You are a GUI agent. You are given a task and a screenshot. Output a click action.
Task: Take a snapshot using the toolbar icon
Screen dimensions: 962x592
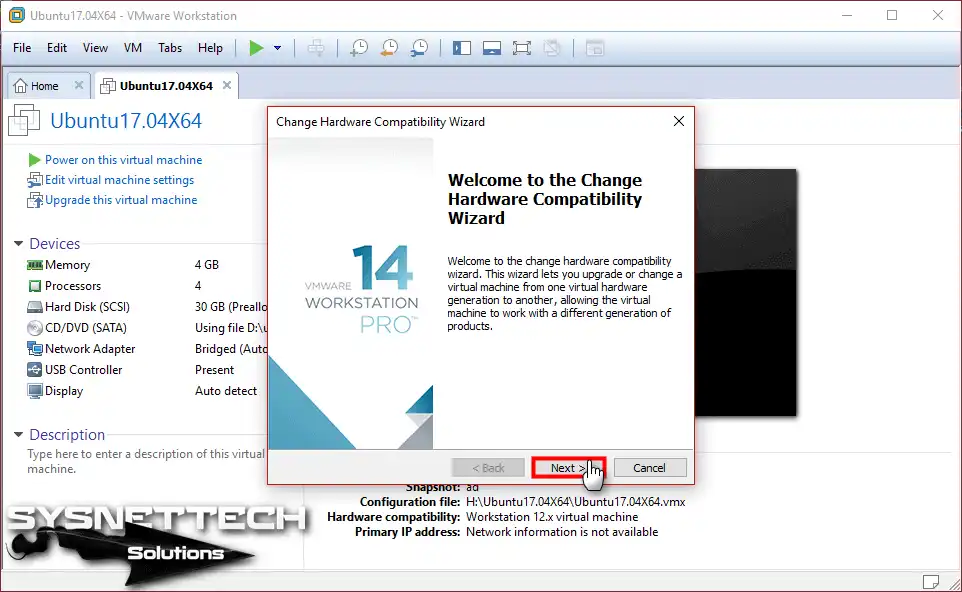[359, 48]
